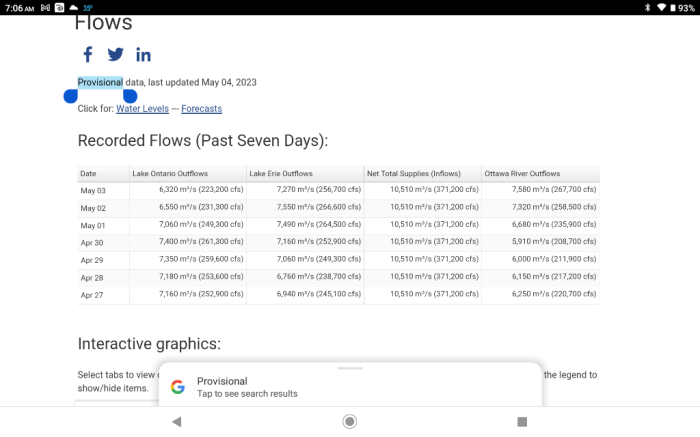
Task: Follow the Forecasts link
Action: pos(201,108)
